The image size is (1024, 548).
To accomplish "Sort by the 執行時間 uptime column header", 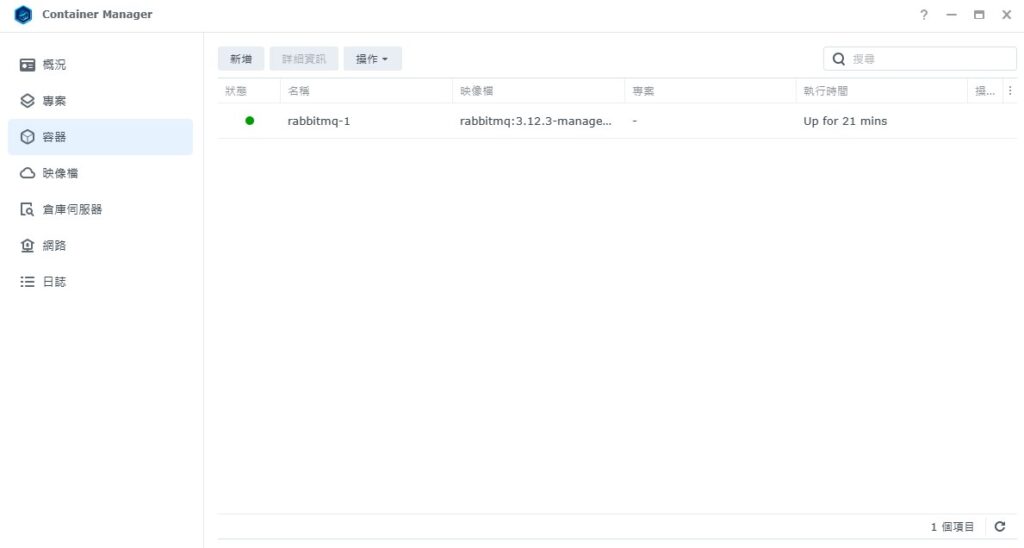I will tap(882, 91).
